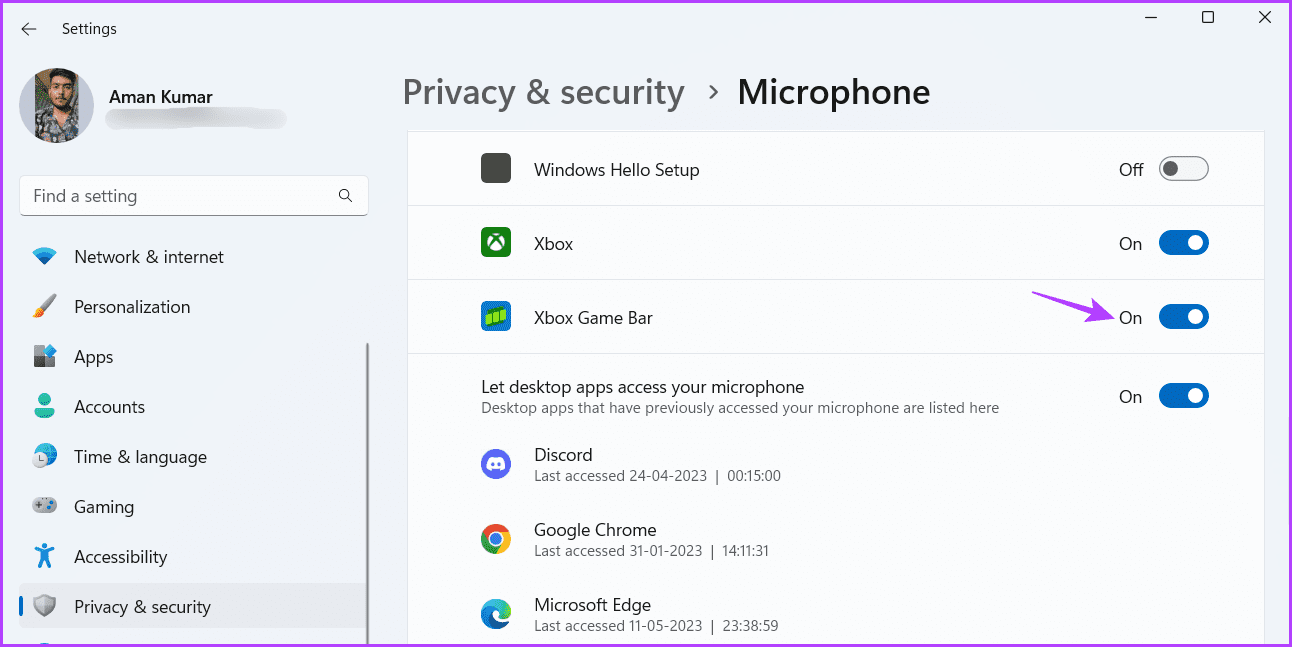The image size is (1292, 647).
Task: Click Let desktop apps access your microphone
Action: coord(643,387)
